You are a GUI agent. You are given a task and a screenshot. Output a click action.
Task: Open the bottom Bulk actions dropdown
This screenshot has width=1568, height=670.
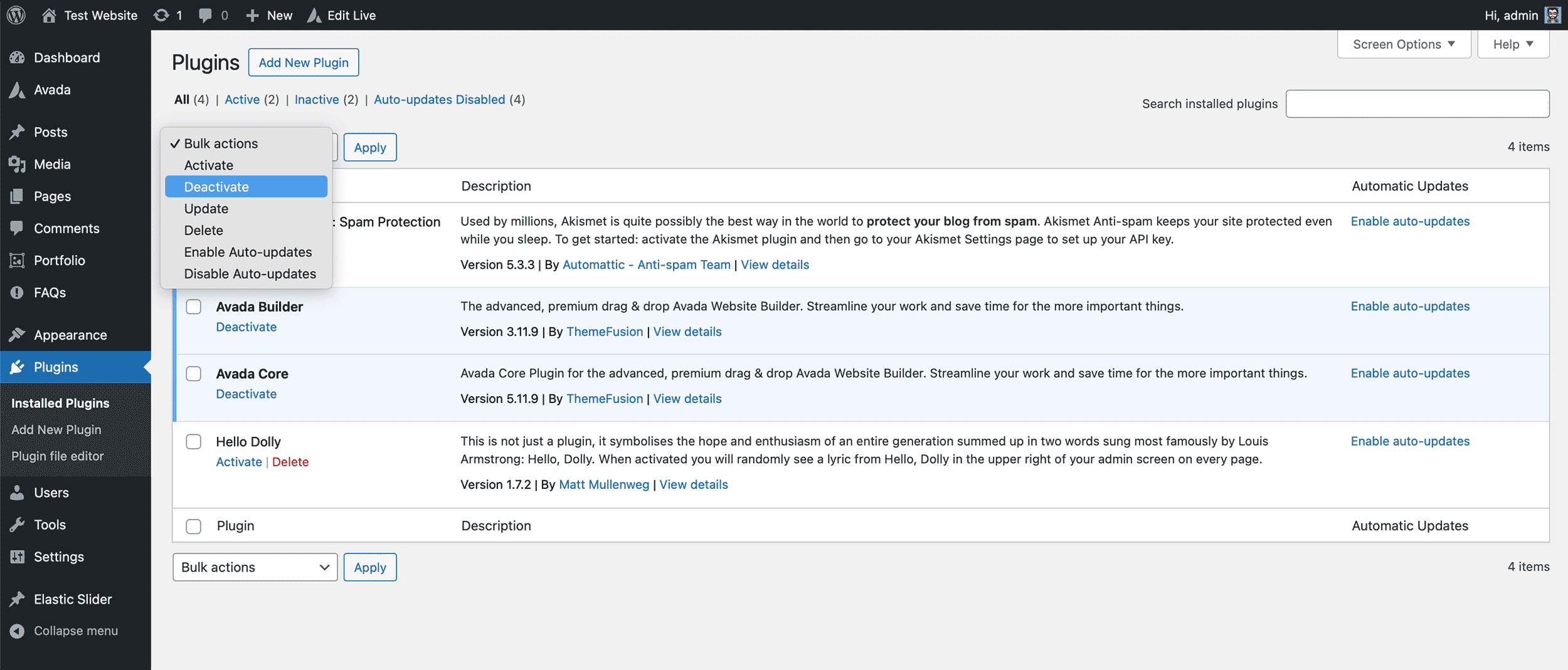(255, 567)
